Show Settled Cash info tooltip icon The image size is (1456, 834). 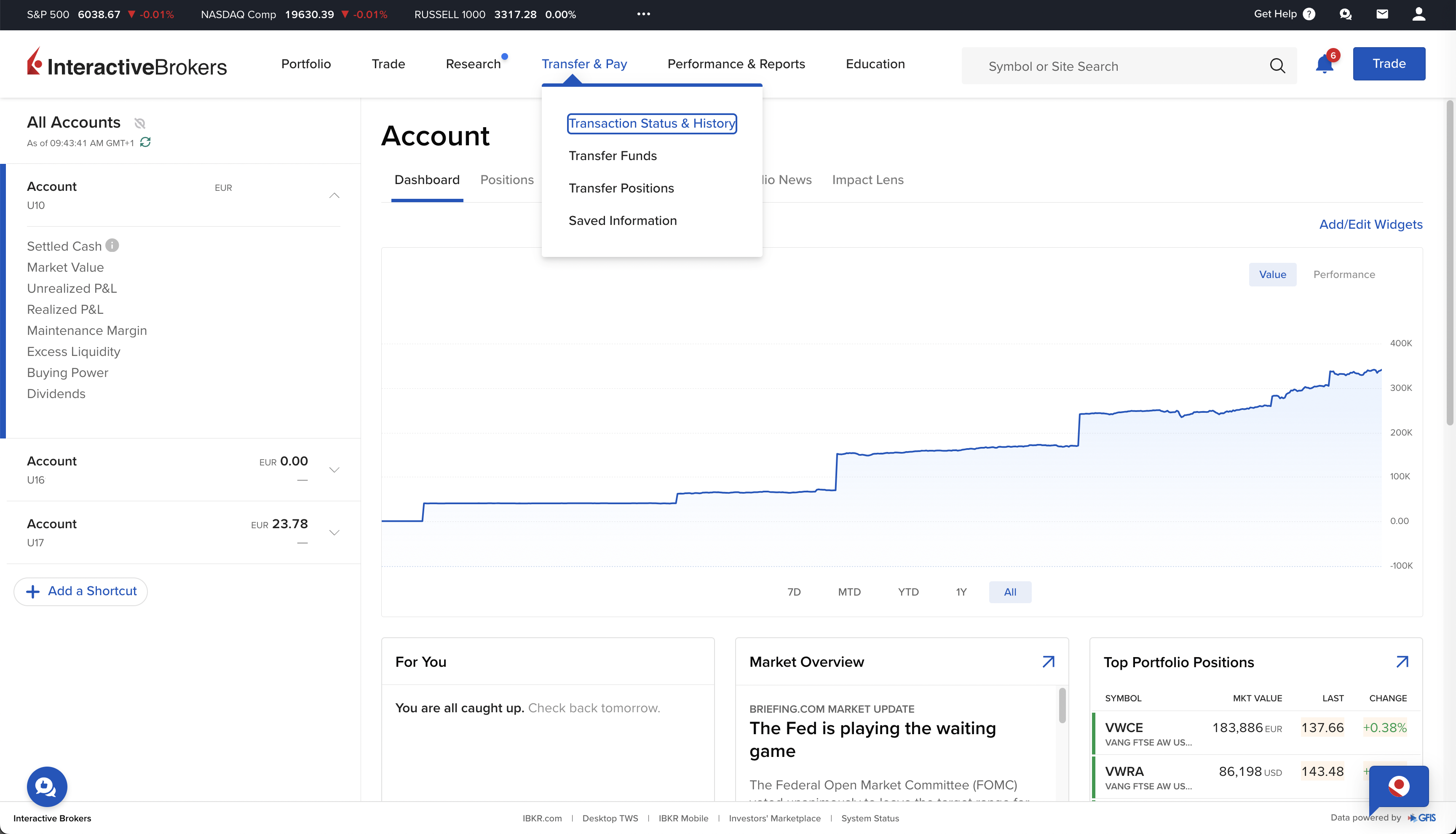pyautogui.click(x=112, y=245)
